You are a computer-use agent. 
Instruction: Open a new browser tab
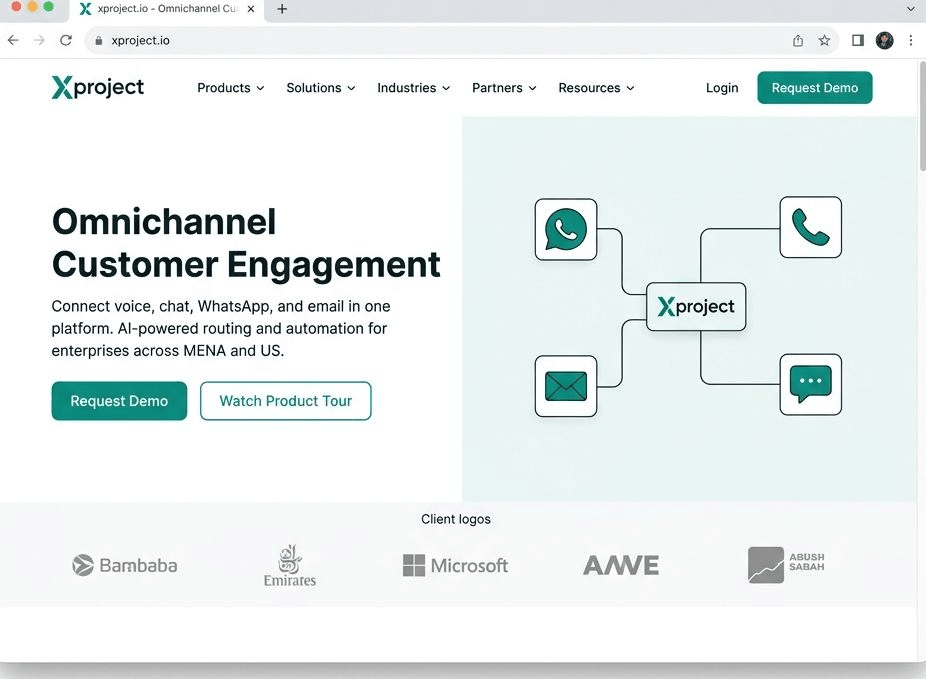click(282, 9)
